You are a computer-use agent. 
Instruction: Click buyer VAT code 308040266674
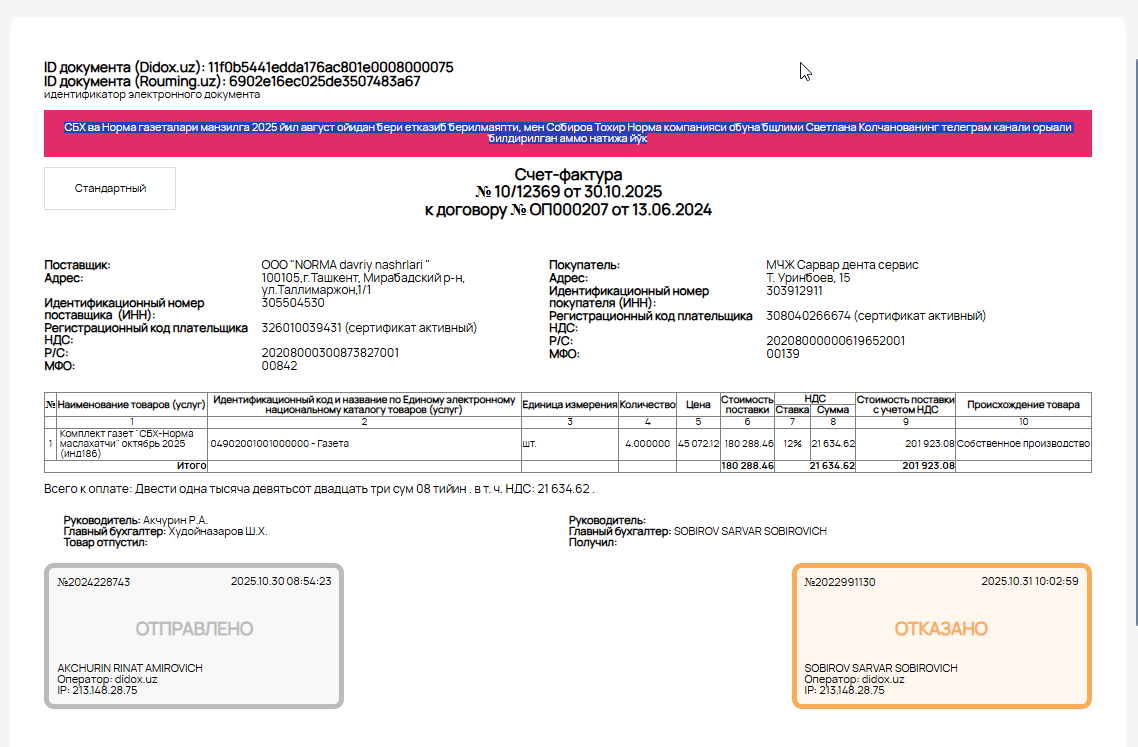point(876,316)
